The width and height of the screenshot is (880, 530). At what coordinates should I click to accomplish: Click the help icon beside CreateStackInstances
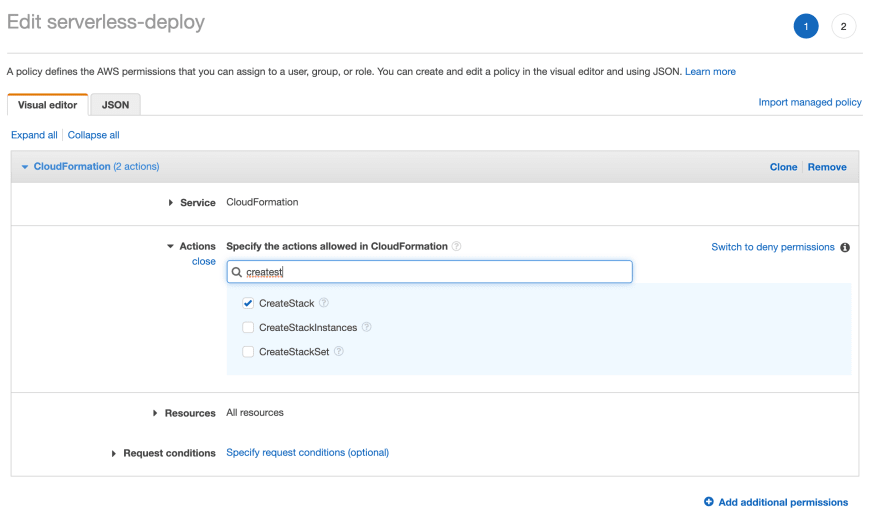[x=366, y=327]
